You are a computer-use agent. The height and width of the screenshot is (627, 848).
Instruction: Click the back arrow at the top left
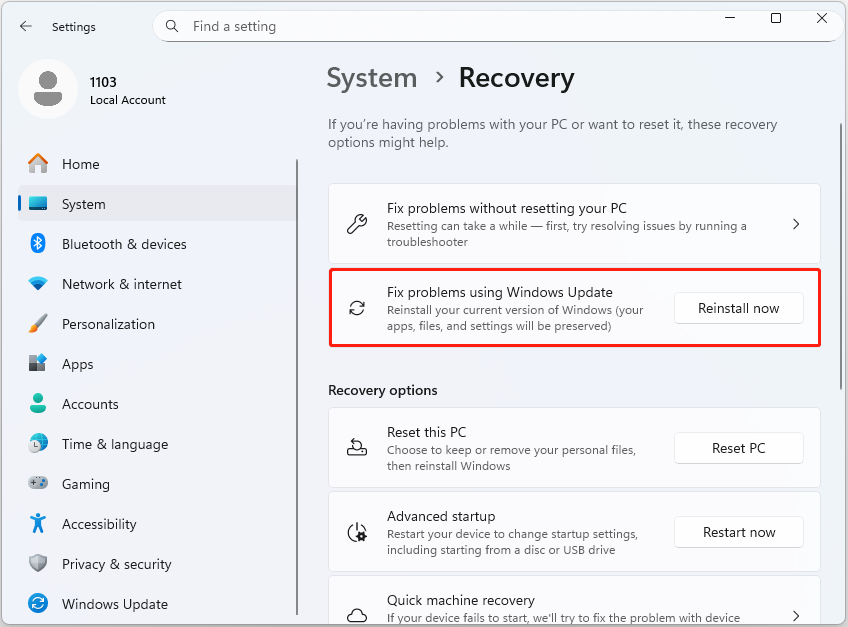[x=26, y=26]
